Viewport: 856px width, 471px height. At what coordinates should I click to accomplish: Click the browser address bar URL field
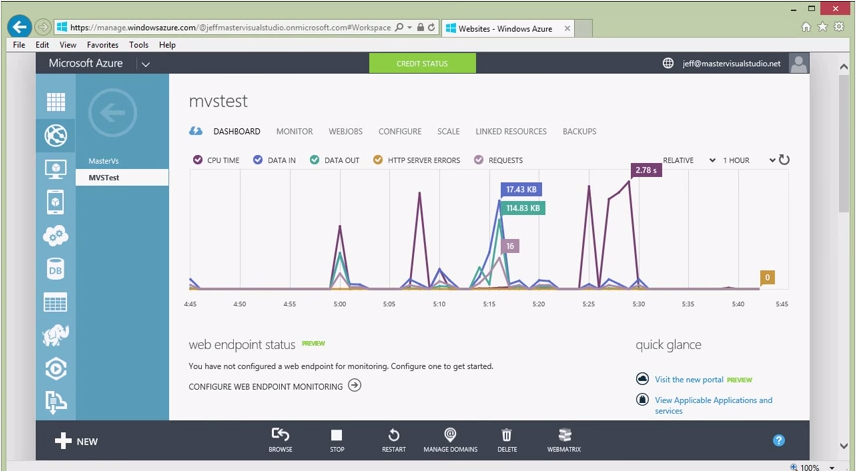[x=230, y=27]
